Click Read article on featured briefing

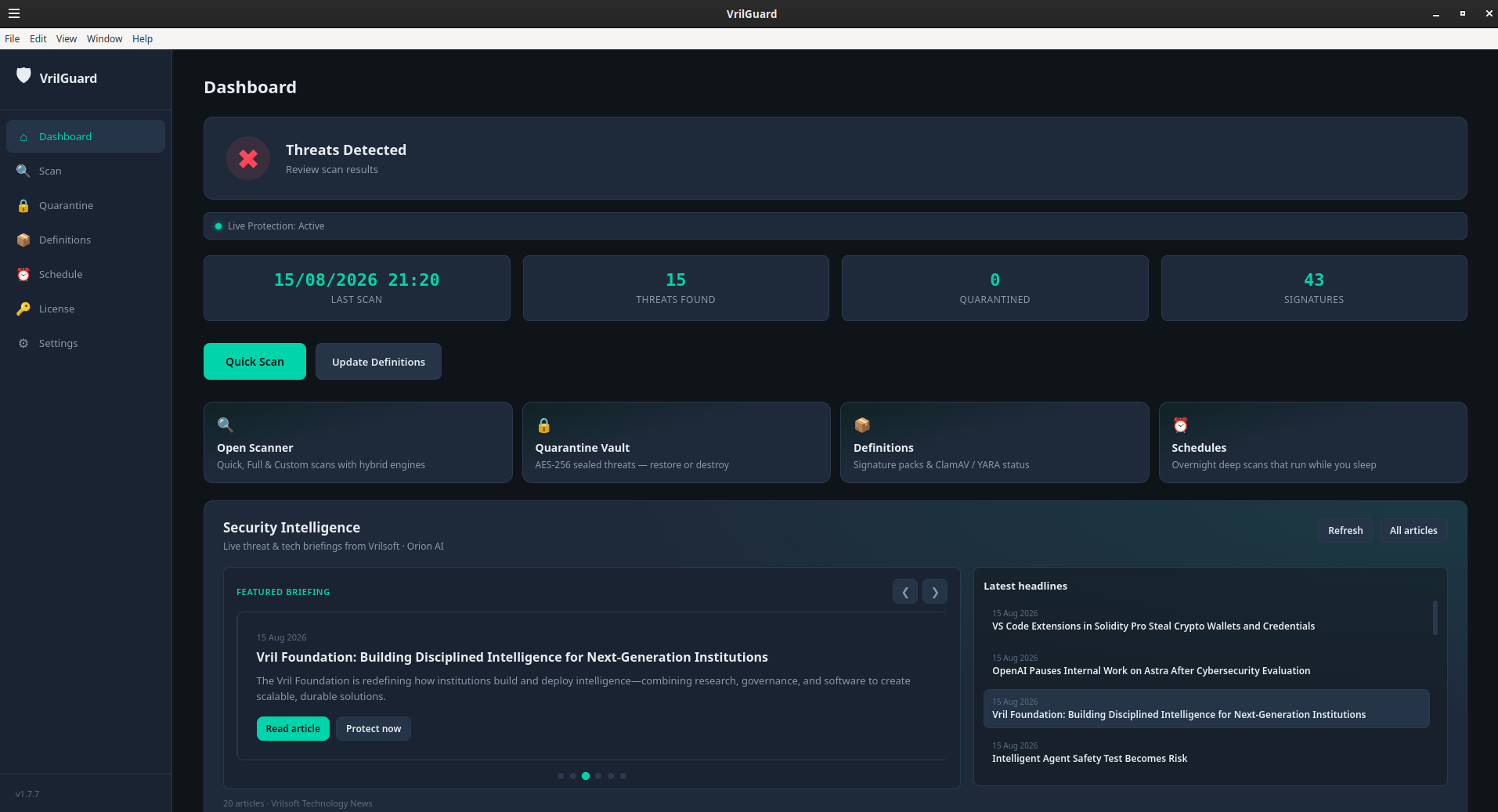293,728
